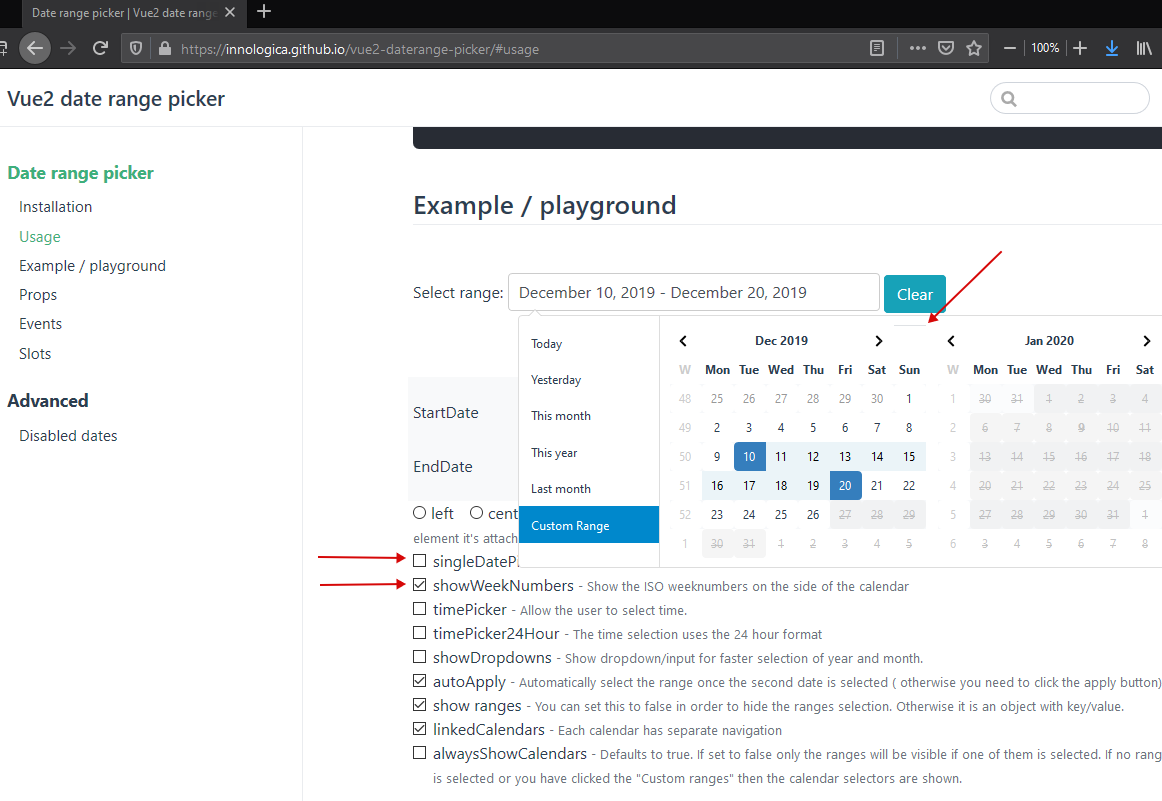Image resolution: width=1162 pixels, height=801 pixels.
Task: Click the tracking protection shield icon
Action: pyautogui.click(x=135, y=47)
